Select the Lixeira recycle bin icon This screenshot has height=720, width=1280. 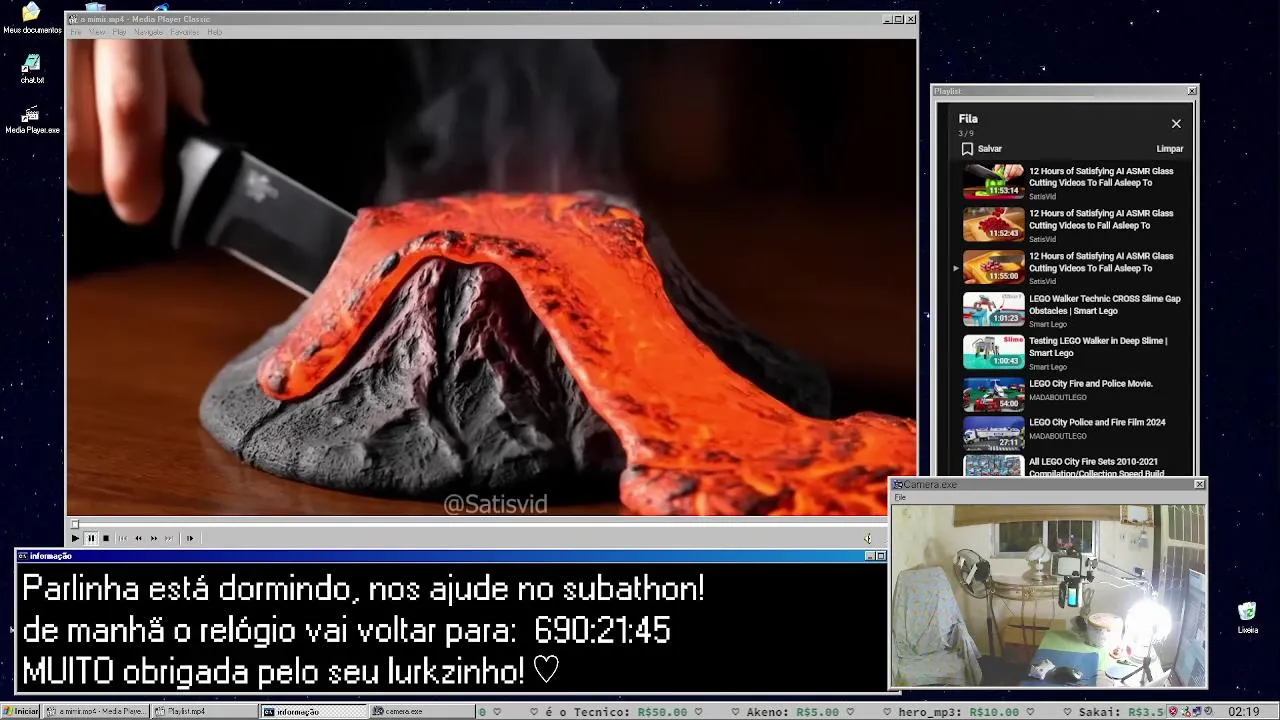point(1247,617)
